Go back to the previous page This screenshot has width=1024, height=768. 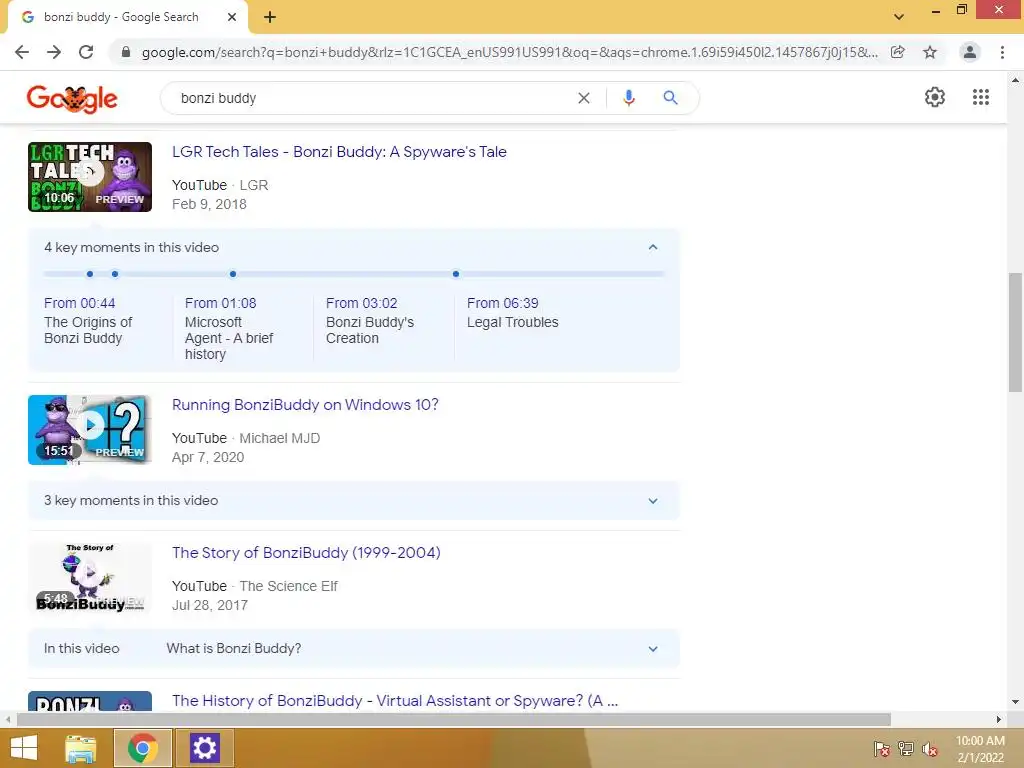(x=22, y=52)
